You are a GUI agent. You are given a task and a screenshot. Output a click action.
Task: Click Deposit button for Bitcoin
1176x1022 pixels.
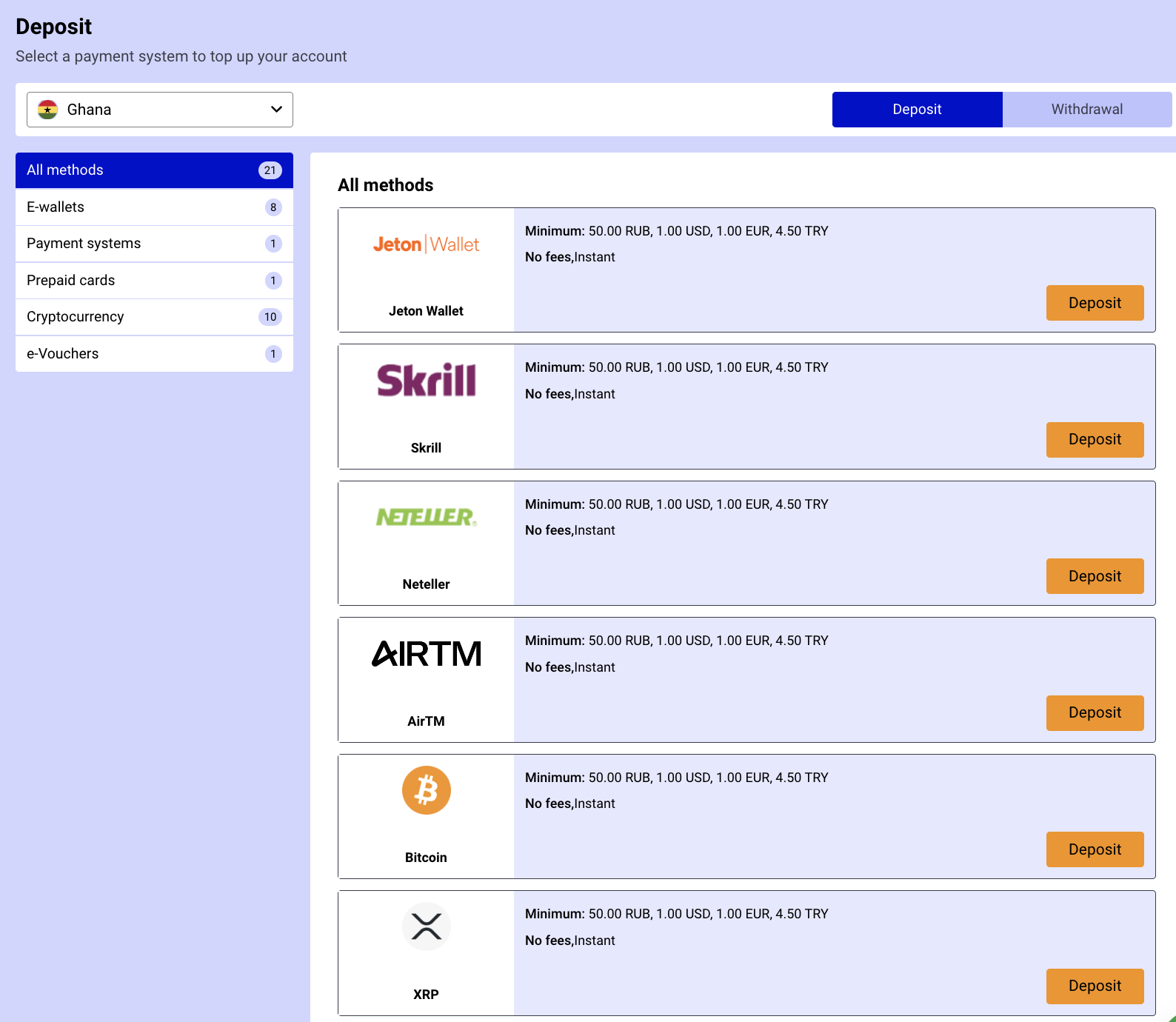1095,849
